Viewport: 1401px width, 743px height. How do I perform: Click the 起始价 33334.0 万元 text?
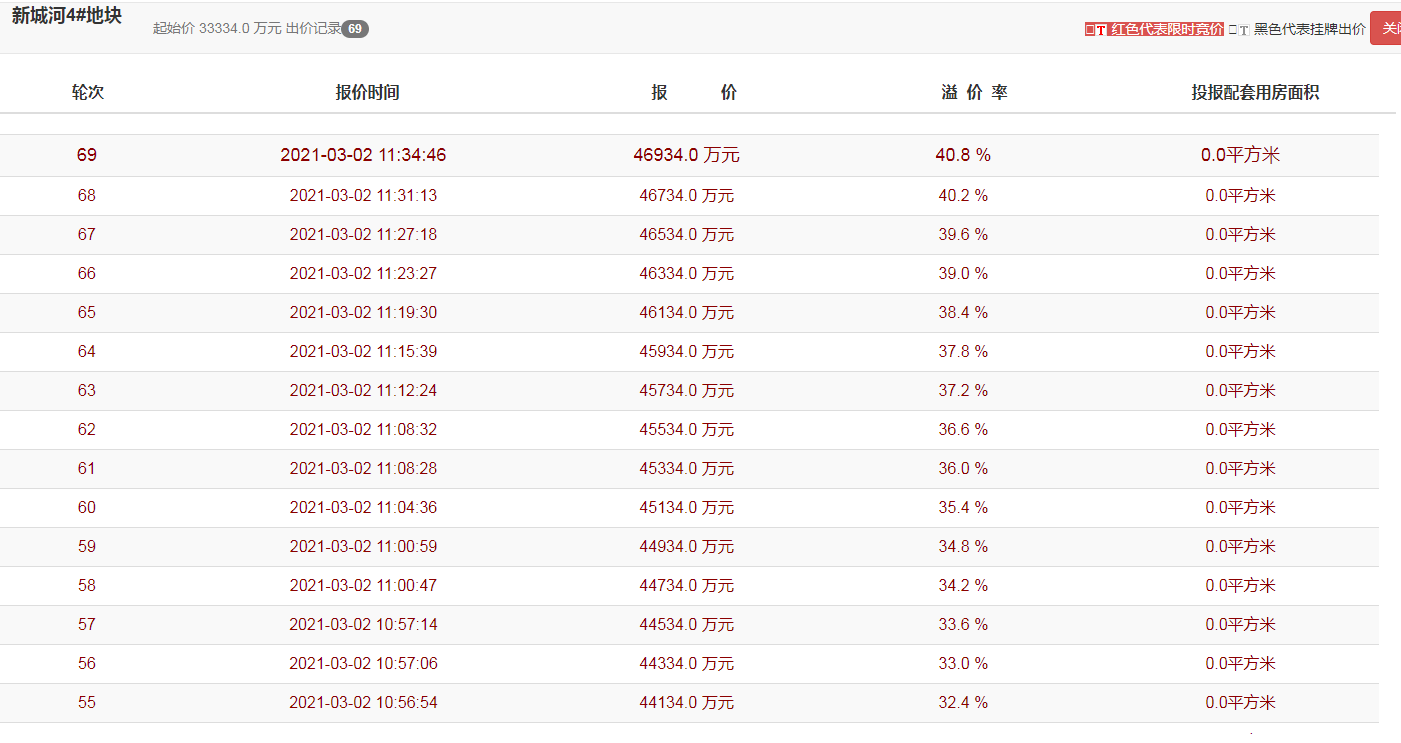217,29
